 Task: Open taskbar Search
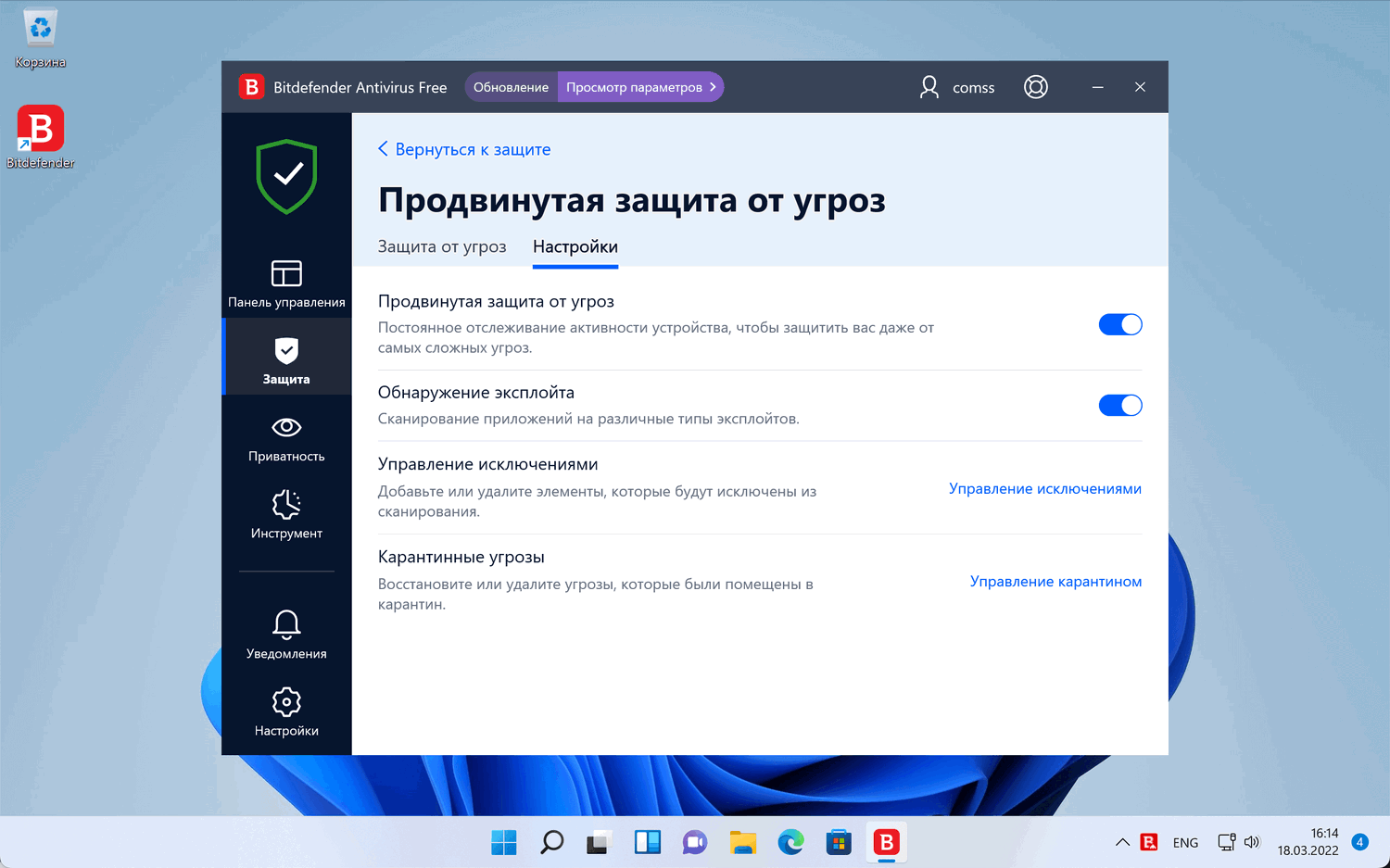pos(552,842)
